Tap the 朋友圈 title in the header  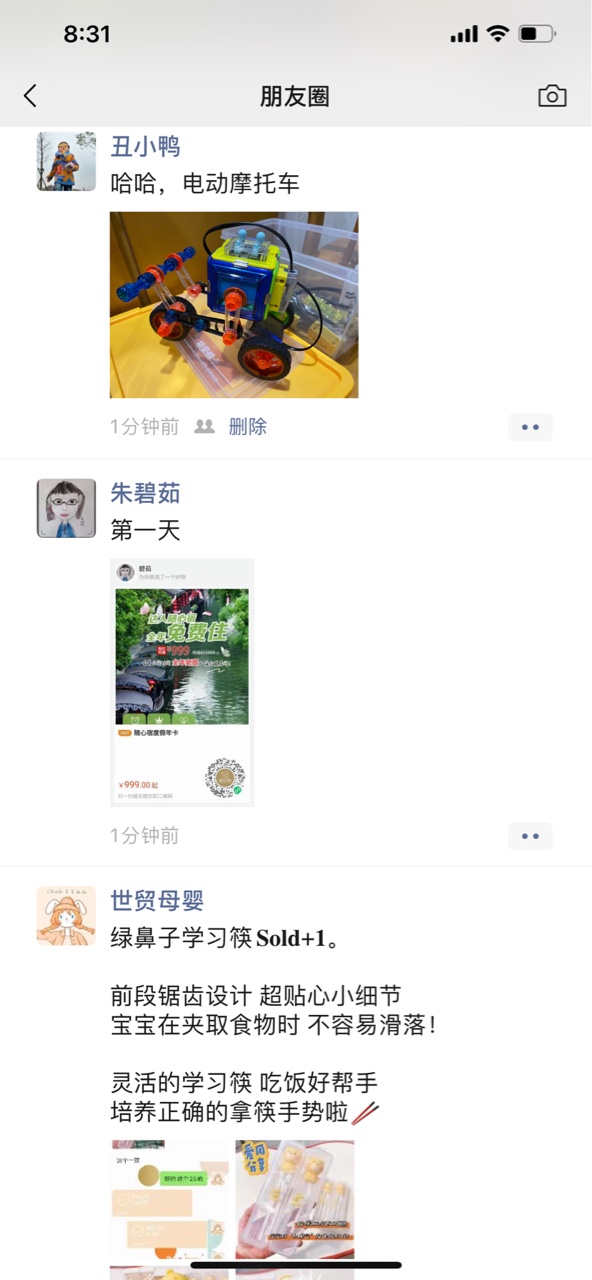point(295,96)
